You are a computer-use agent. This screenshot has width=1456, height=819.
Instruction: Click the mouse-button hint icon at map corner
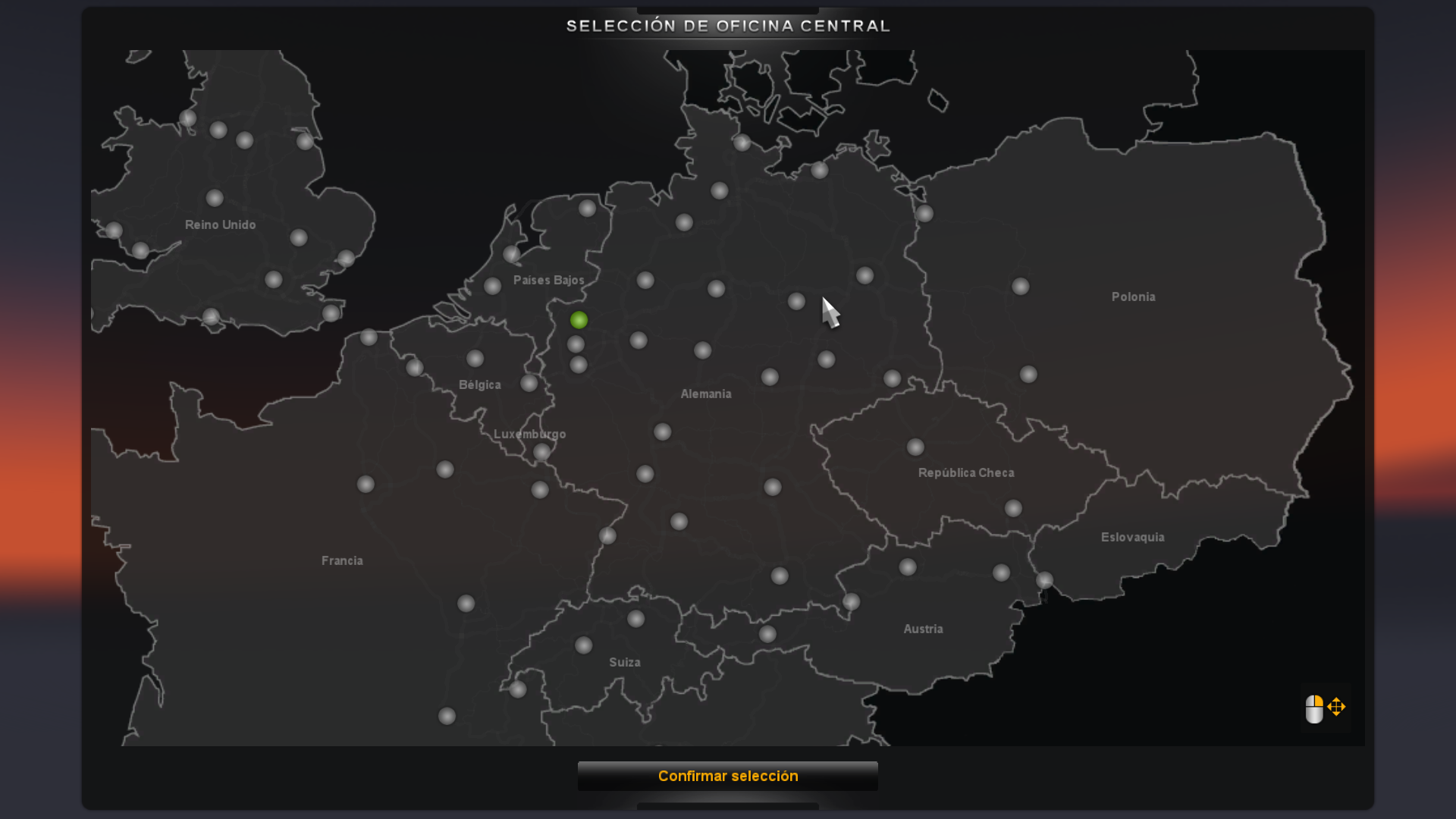click(1314, 709)
